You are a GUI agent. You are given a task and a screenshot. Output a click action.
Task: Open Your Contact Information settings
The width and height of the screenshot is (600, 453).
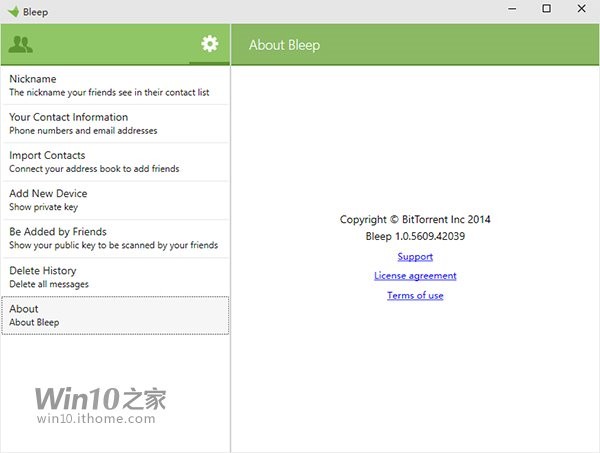116,124
